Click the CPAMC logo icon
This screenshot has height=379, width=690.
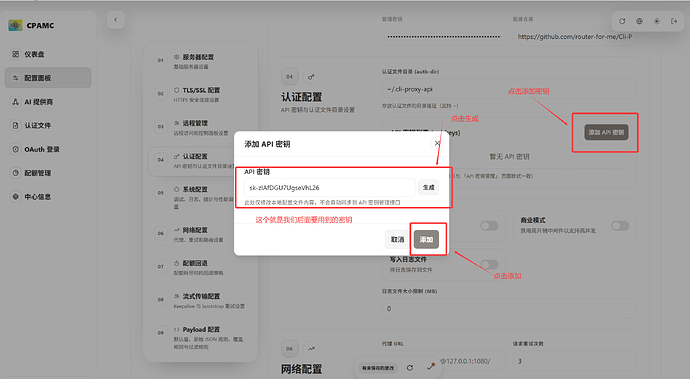click(15, 26)
